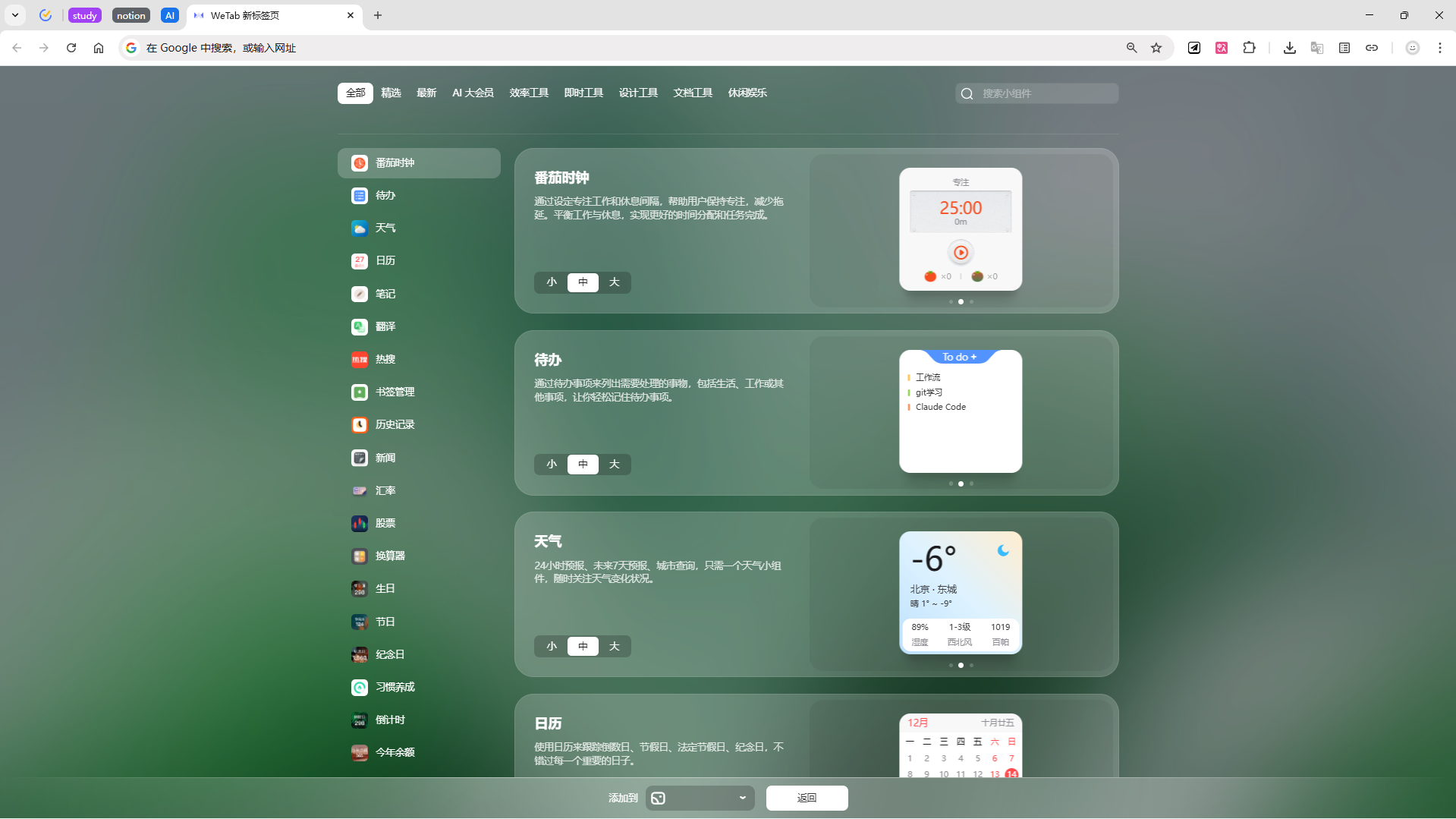Close the WeTab 新标签页 tab
The height and width of the screenshot is (819, 1456).
(x=351, y=15)
